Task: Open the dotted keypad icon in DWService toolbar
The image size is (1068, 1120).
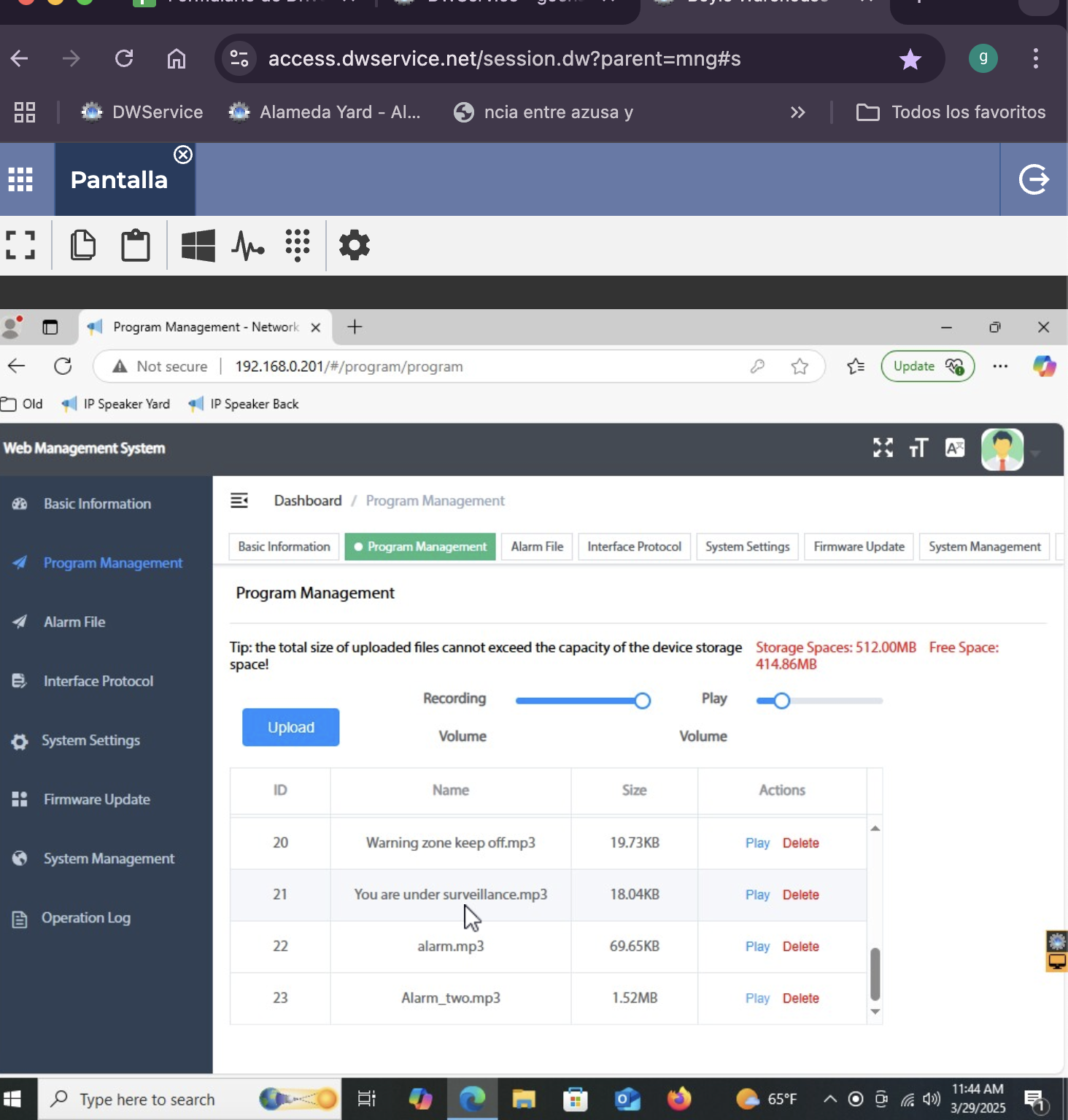Action: [298, 245]
